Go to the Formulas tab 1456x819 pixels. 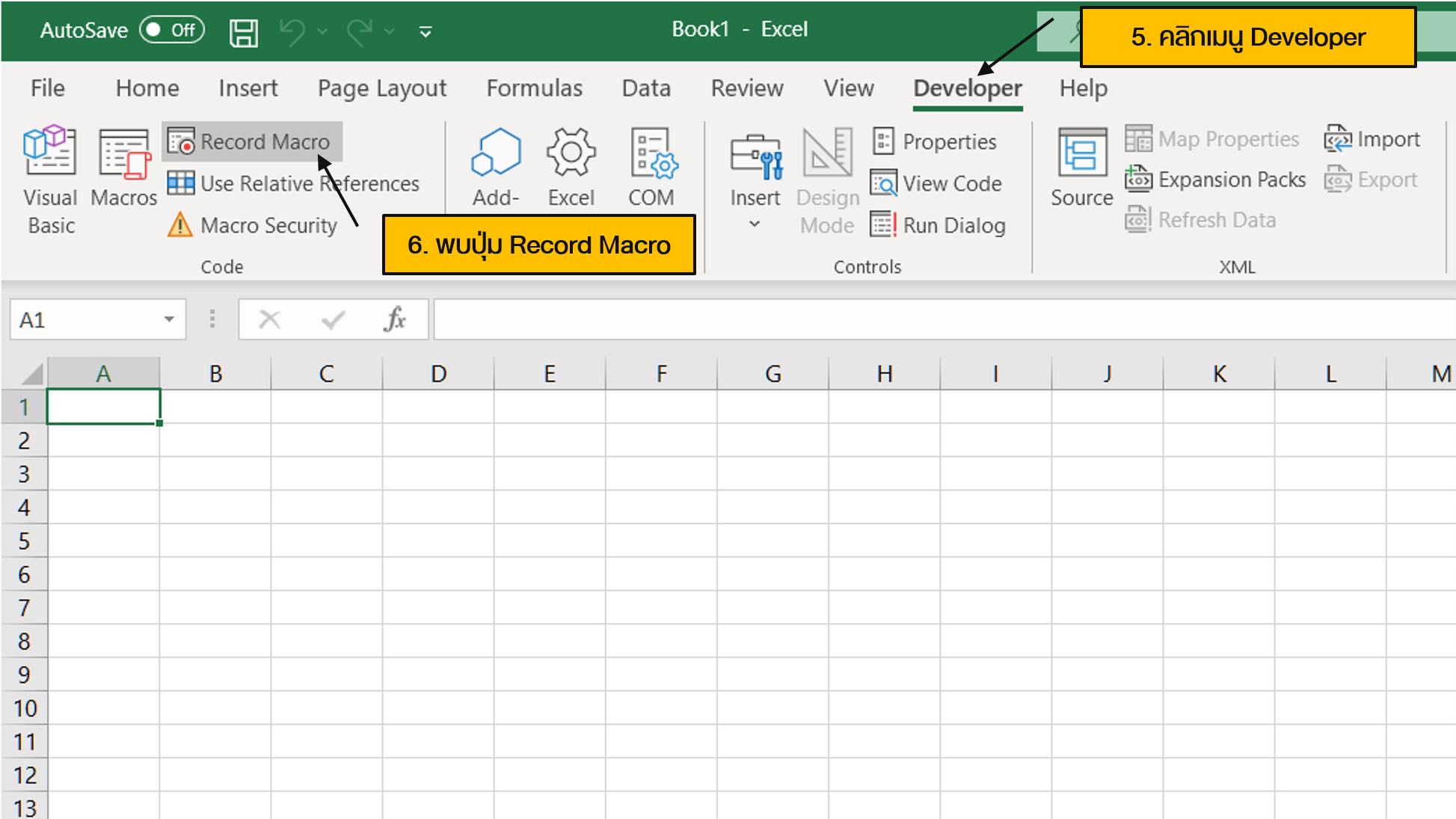535,88
